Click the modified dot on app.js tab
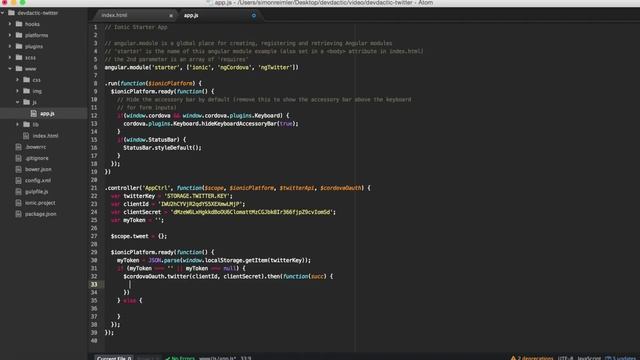 point(253,16)
